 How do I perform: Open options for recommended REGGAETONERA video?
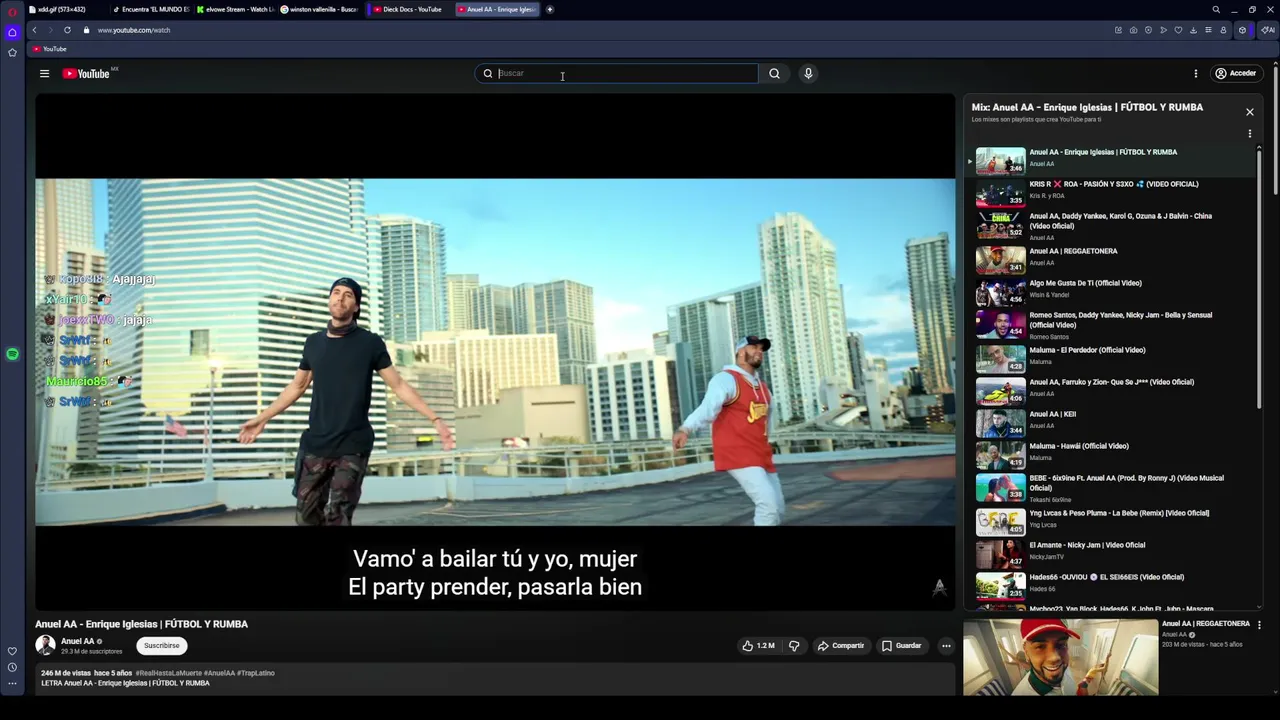pos(1259,625)
